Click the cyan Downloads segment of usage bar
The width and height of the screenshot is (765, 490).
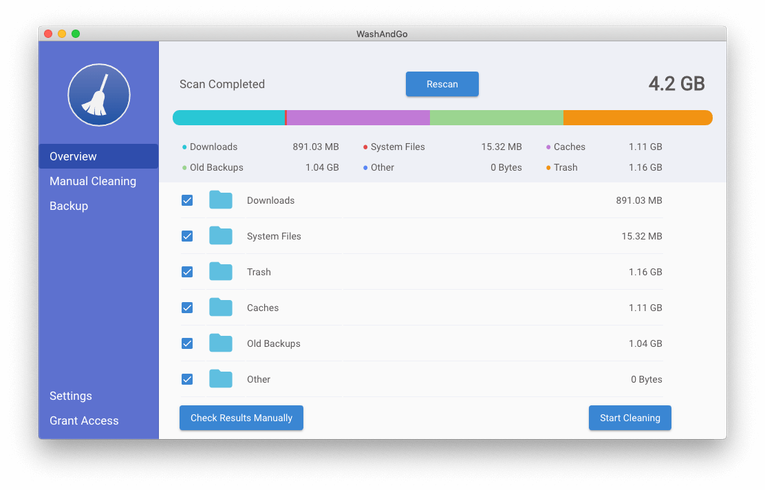(x=229, y=118)
